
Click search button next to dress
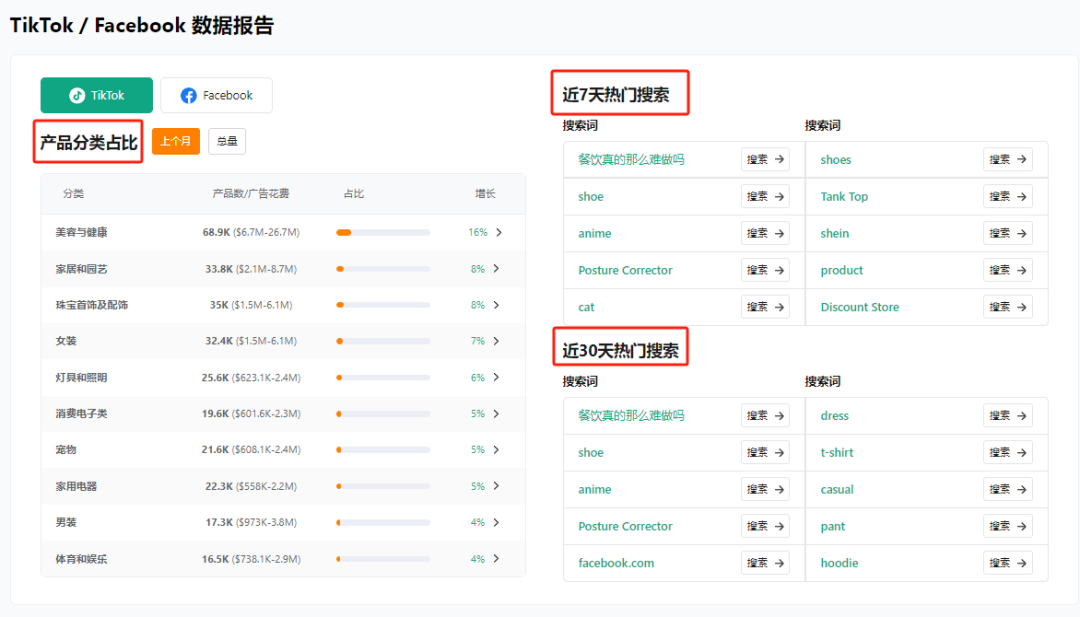[1007, 415]
